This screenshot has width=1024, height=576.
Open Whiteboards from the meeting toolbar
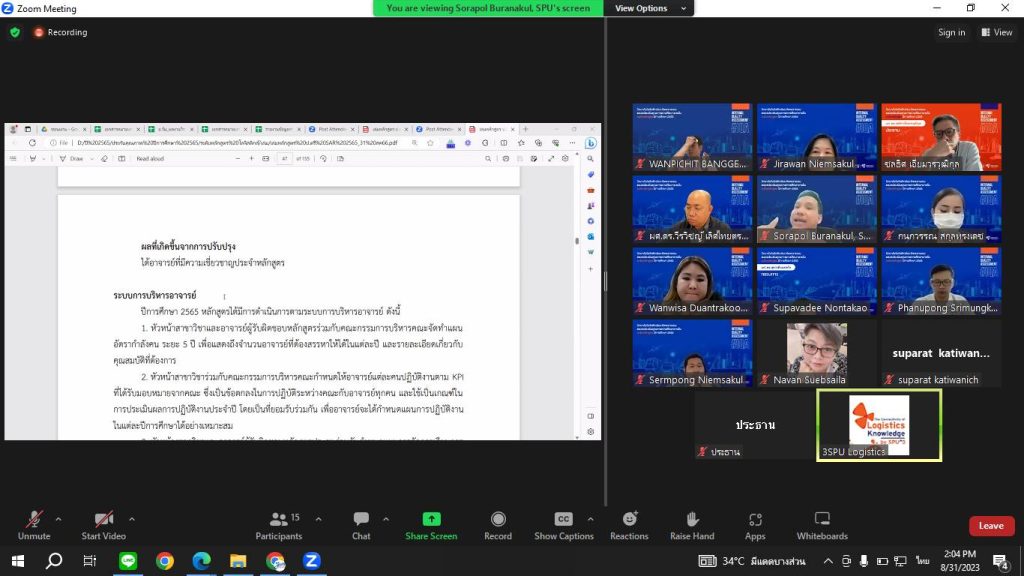(x=822, y=526)
